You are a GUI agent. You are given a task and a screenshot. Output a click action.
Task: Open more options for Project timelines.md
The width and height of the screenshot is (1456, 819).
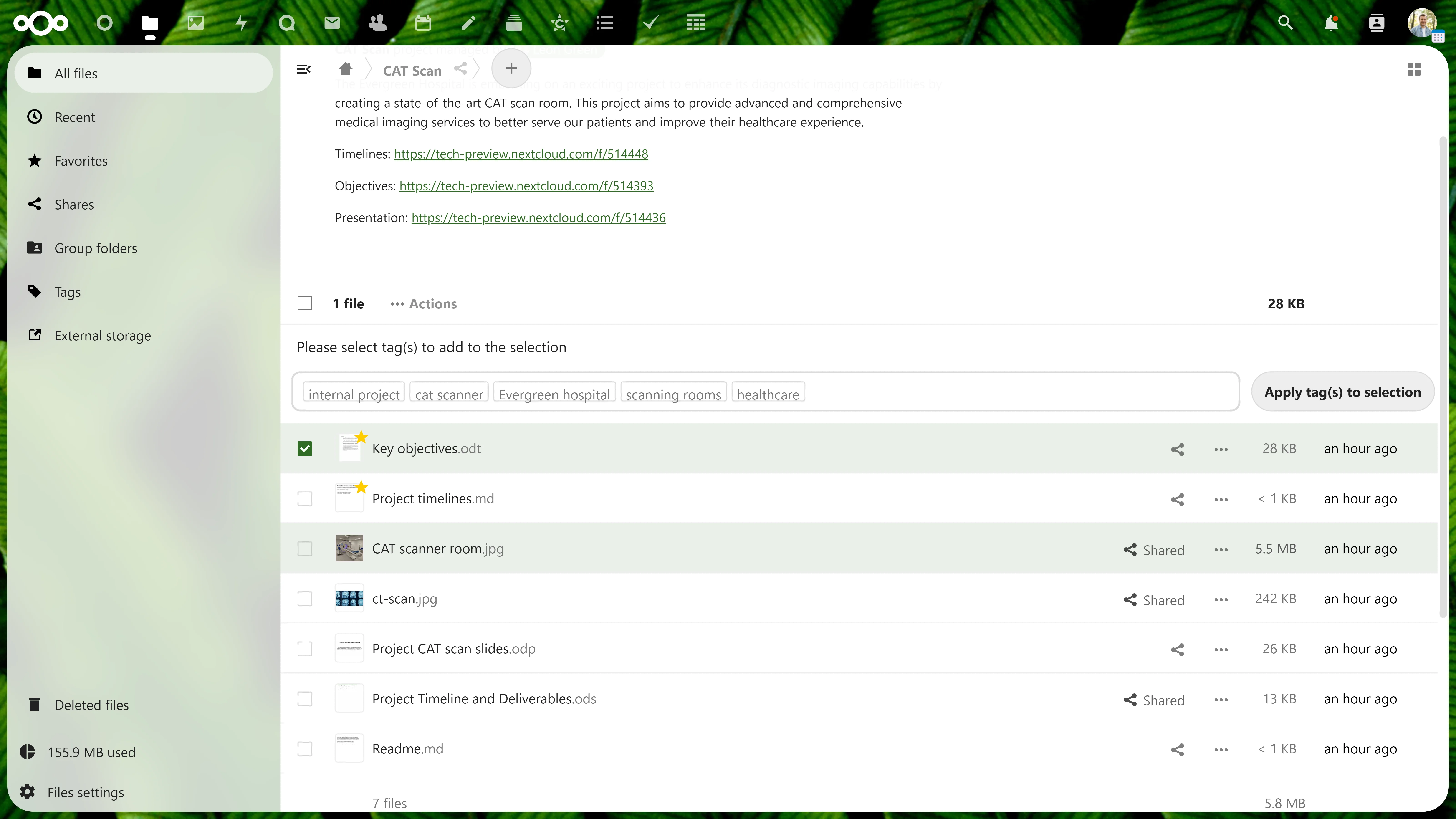pyautogui.click(x=1221, y=499)
